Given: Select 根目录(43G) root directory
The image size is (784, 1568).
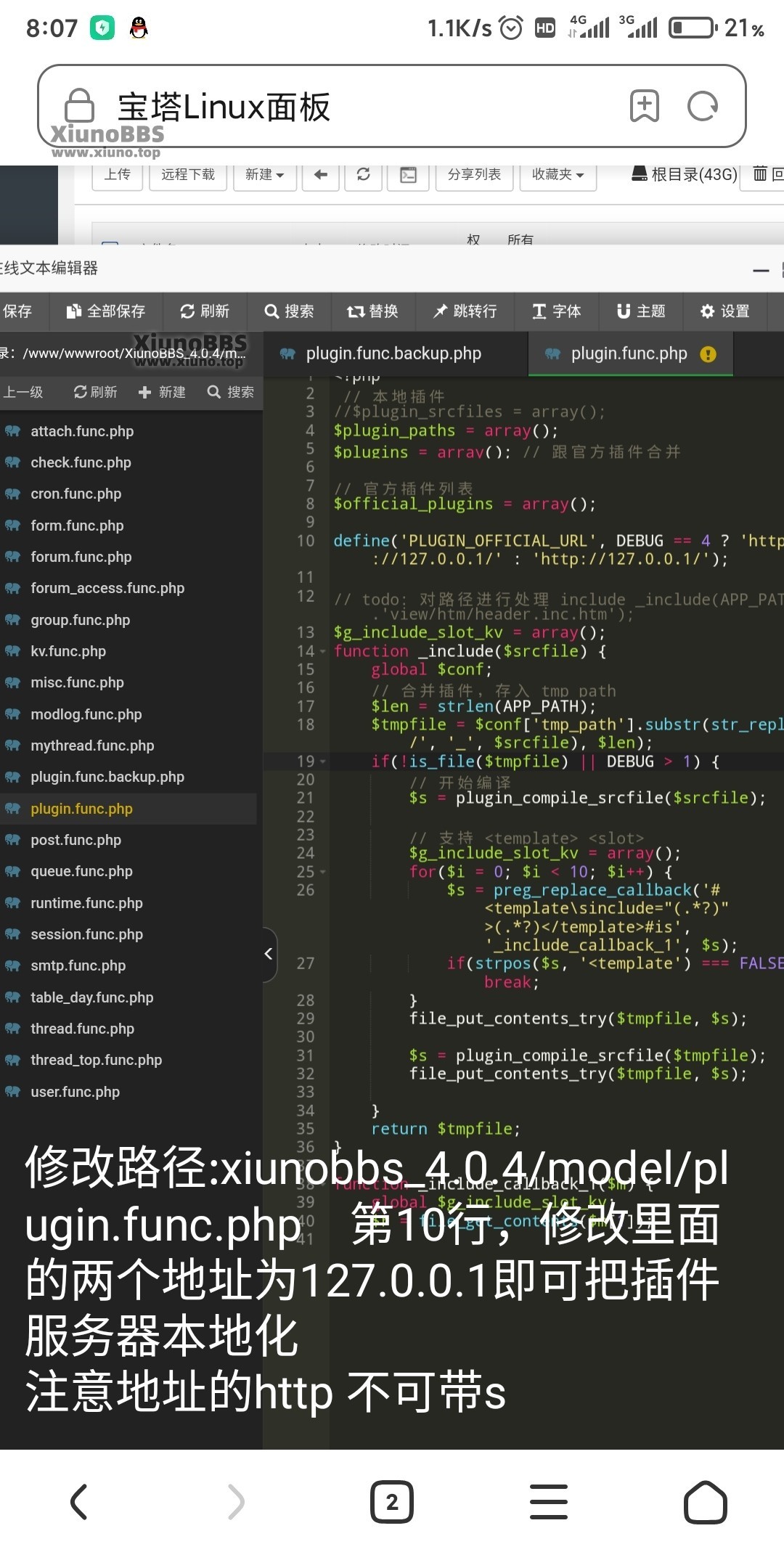Looking at the screenshot, I should pos(685,174).
